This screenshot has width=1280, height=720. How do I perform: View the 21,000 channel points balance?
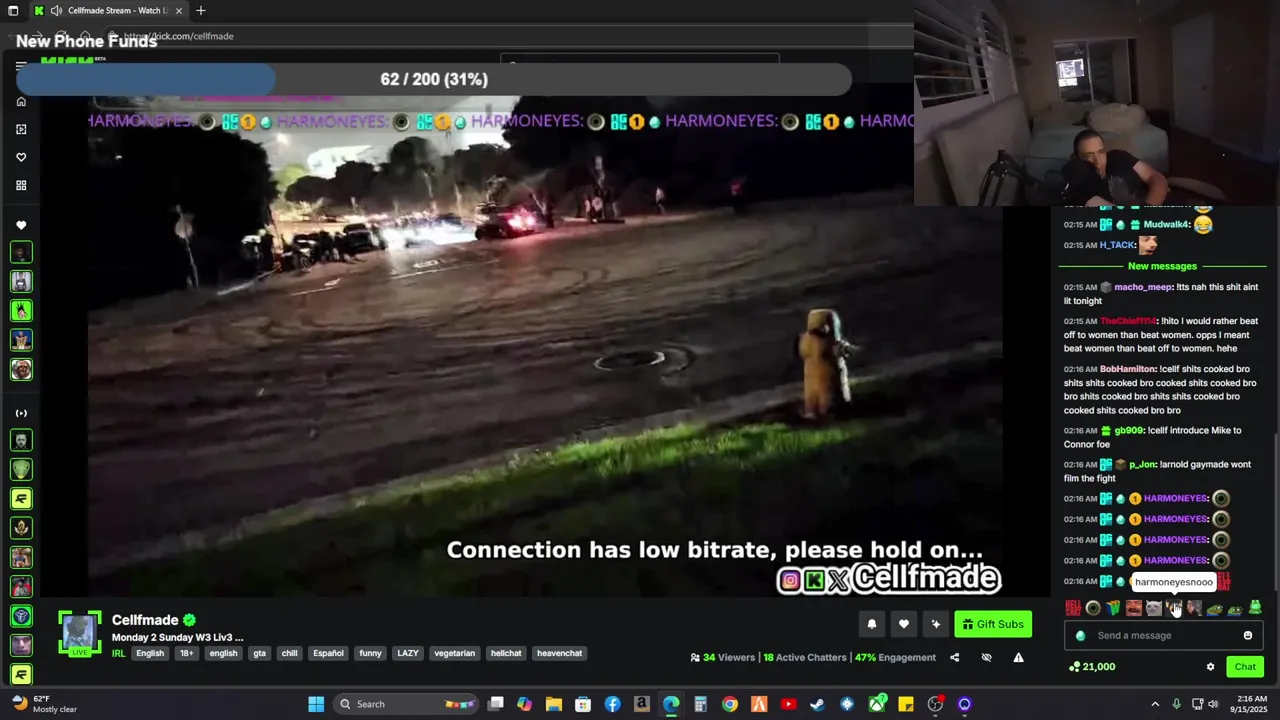pyautogui.click(x=1092, y=667)
